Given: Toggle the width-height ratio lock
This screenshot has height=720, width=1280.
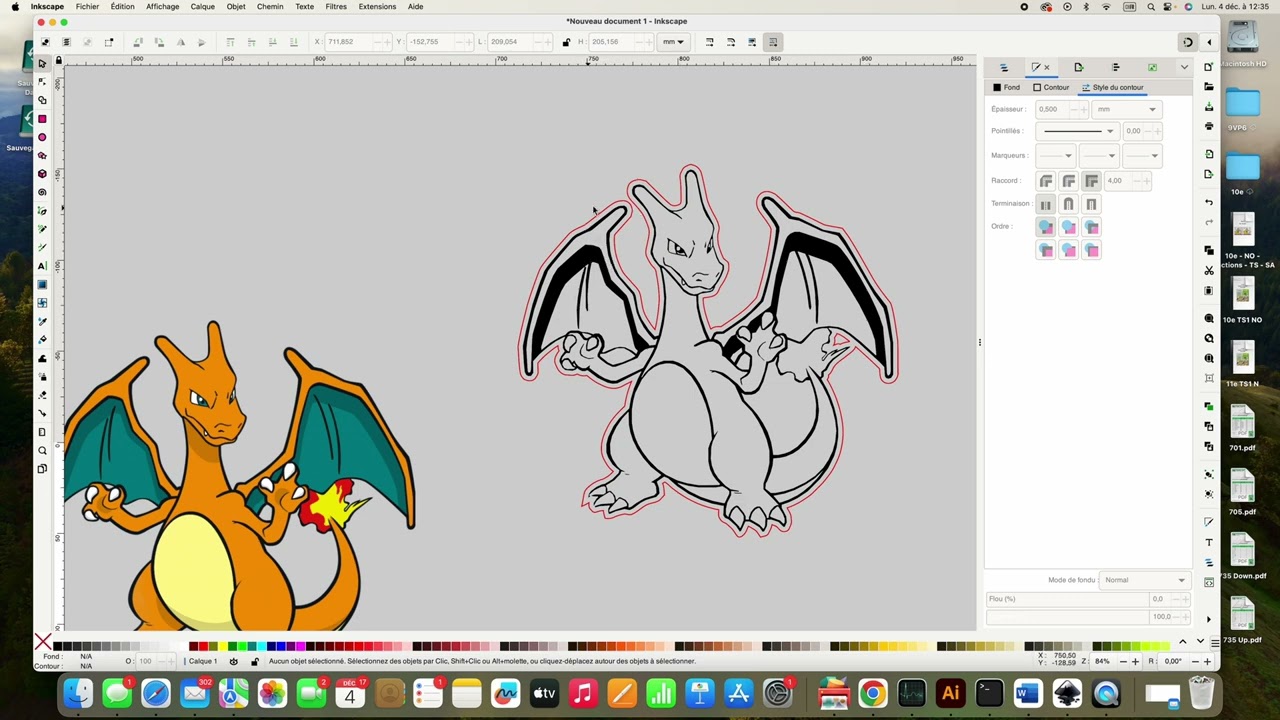Looking at the screenshot, I should pyautogui.click(x=566, y=42).
